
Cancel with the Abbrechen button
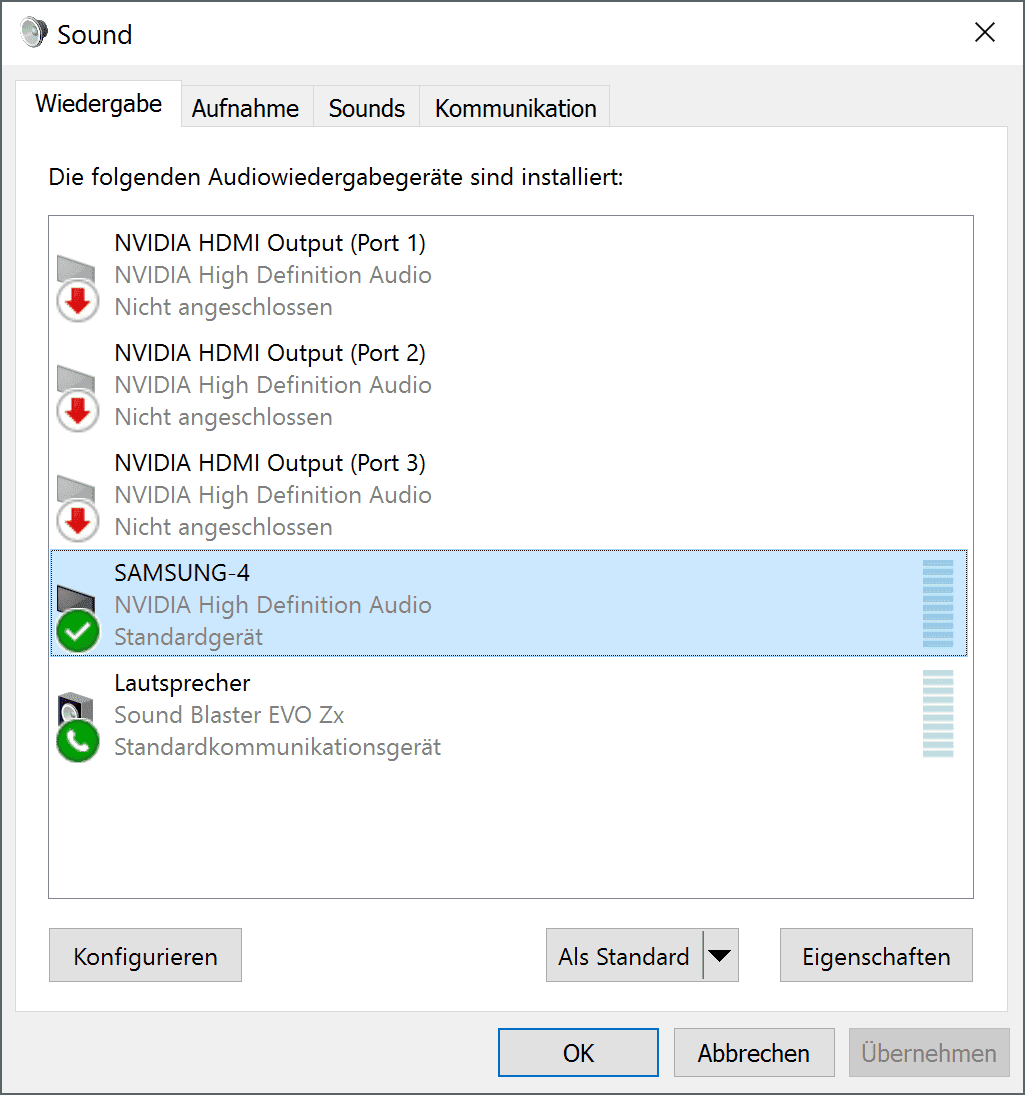[754, 1052]
